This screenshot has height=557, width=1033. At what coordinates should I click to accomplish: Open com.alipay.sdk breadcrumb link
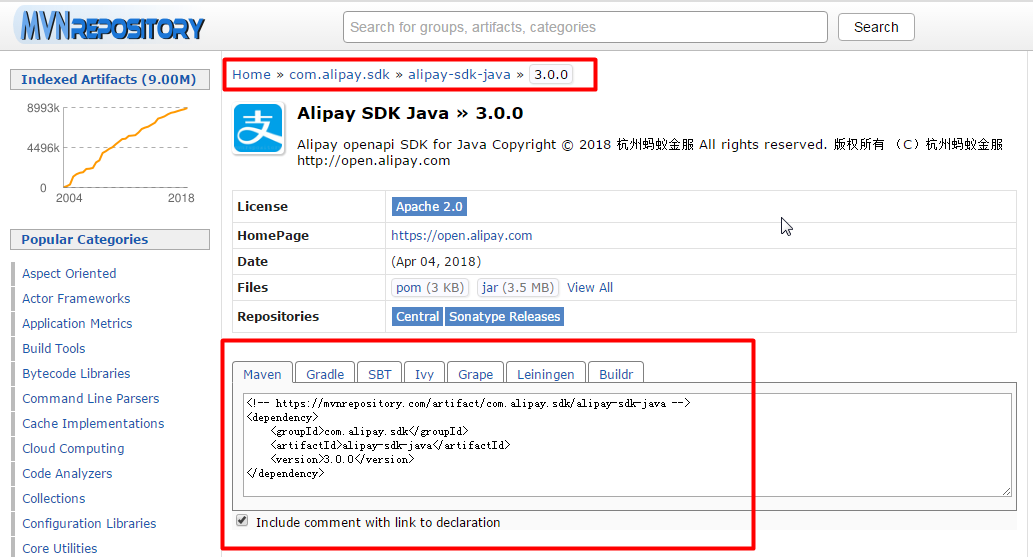coord(339,74)
